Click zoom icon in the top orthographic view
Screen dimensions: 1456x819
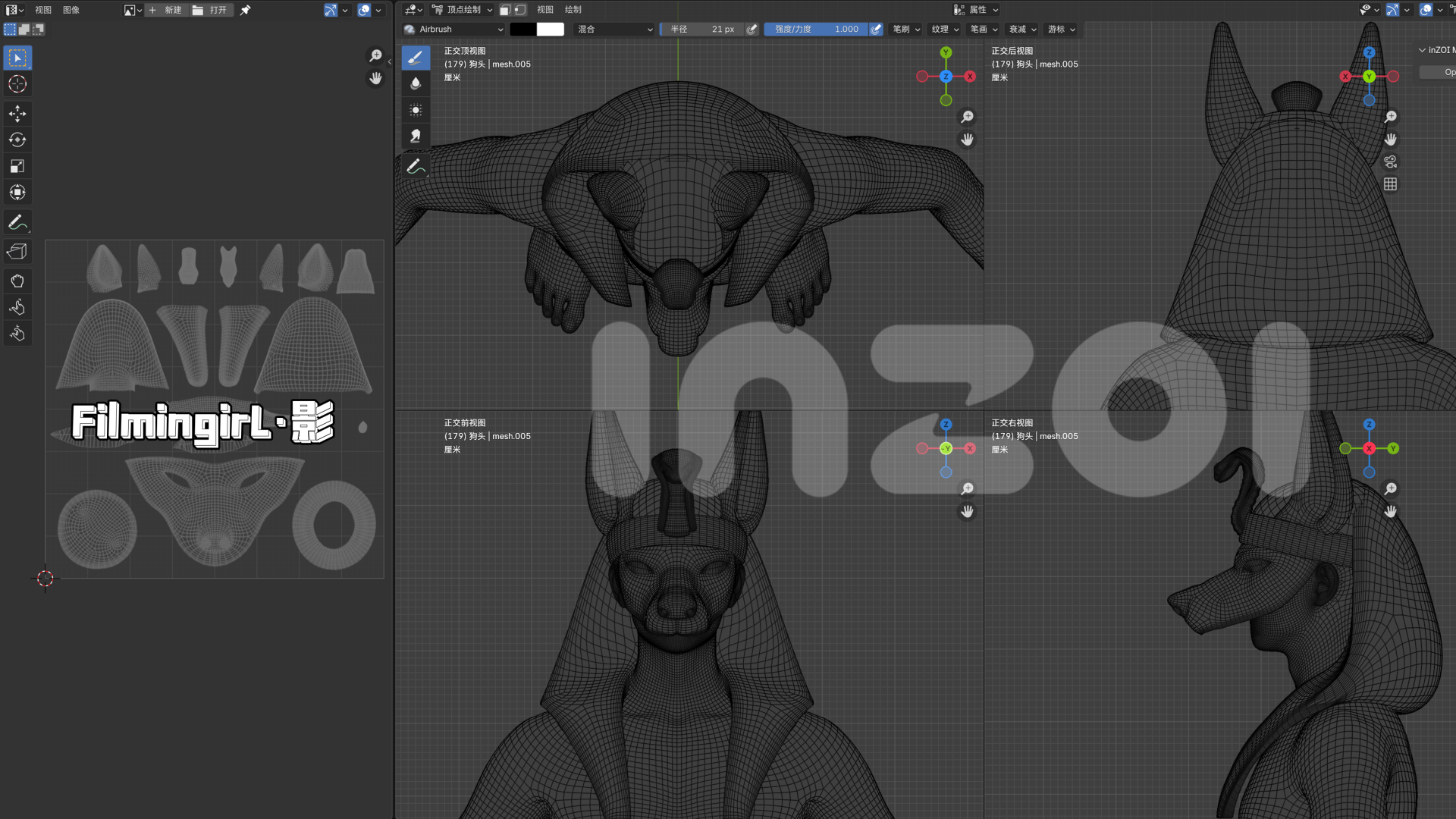click(967, 117)
